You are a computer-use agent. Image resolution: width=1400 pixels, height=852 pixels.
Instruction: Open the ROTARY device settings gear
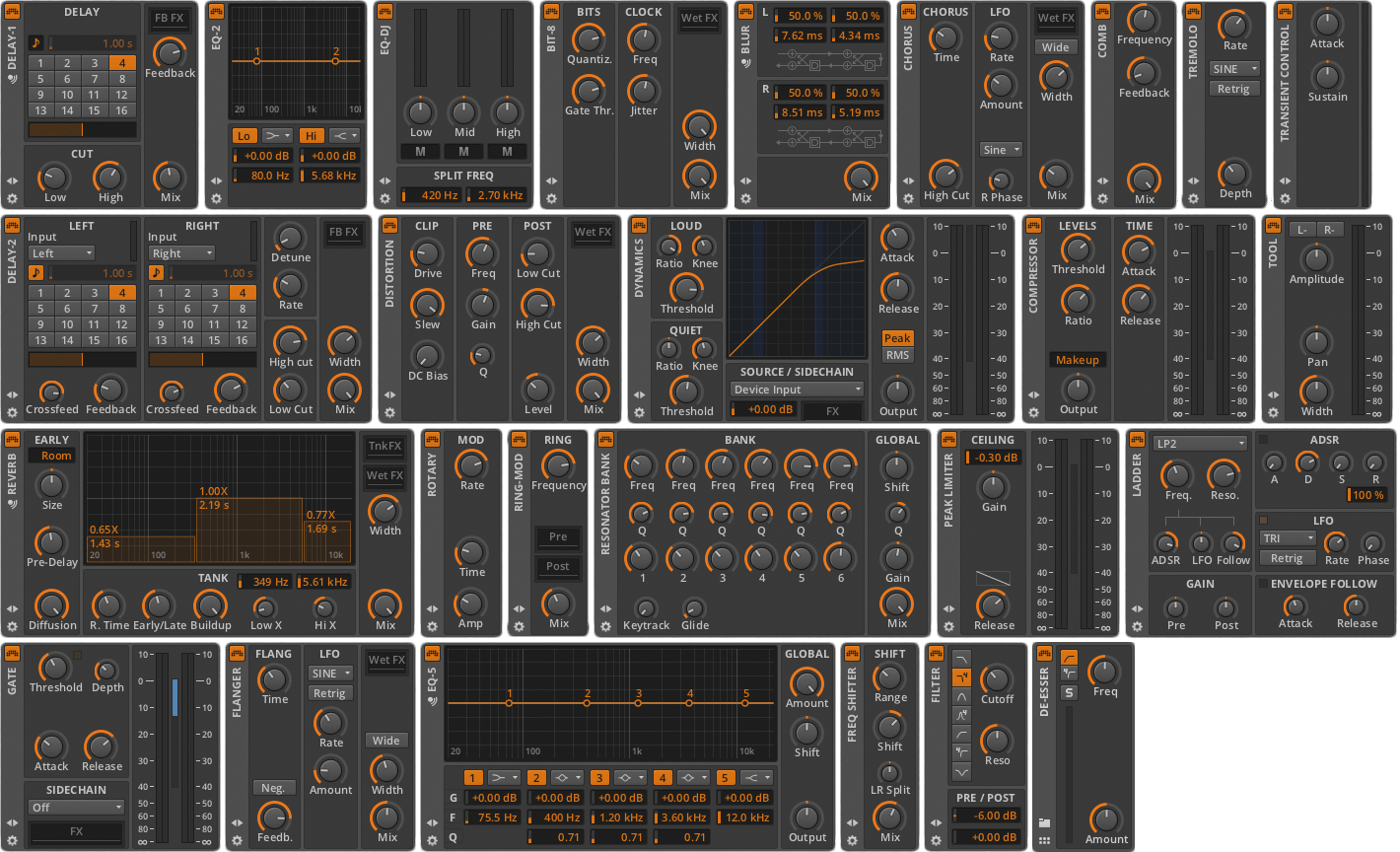tap(432, 626)
